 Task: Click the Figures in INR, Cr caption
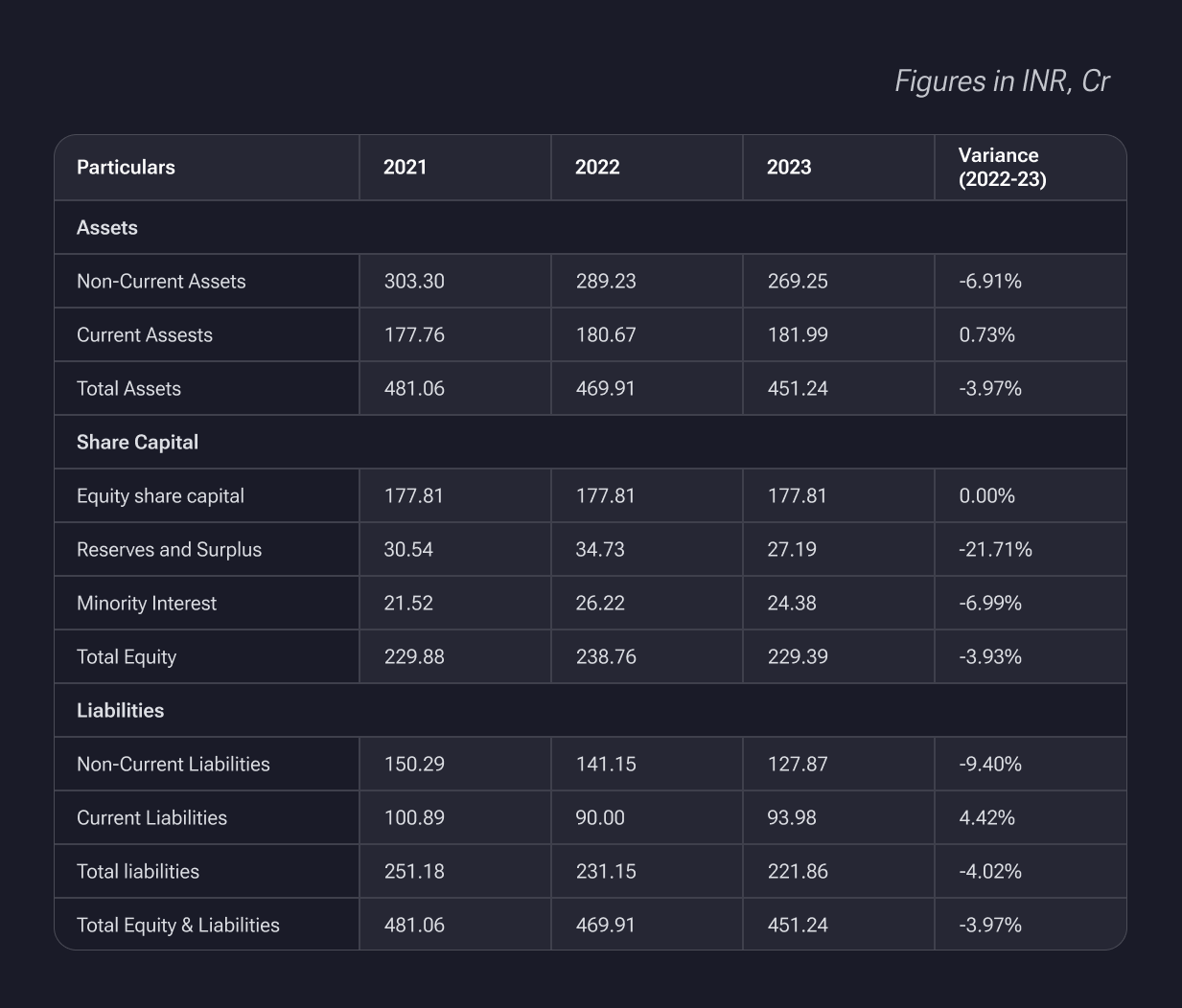tap(1002, 81)
